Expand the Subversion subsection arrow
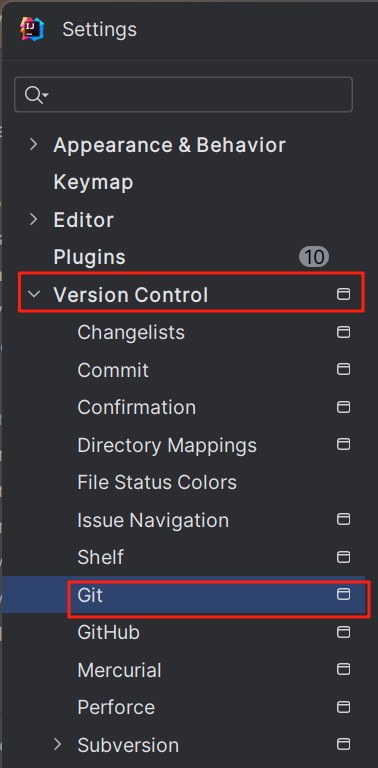Screen dimensions: 378x768 pyautogui.click(x=58, y=744)
